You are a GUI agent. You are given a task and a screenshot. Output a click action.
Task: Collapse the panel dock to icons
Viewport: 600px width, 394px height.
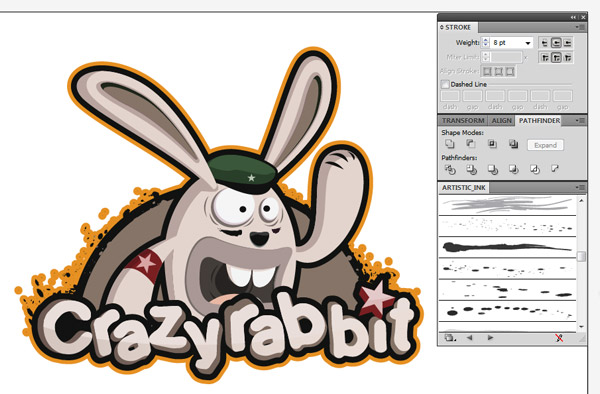coord(573,17)
